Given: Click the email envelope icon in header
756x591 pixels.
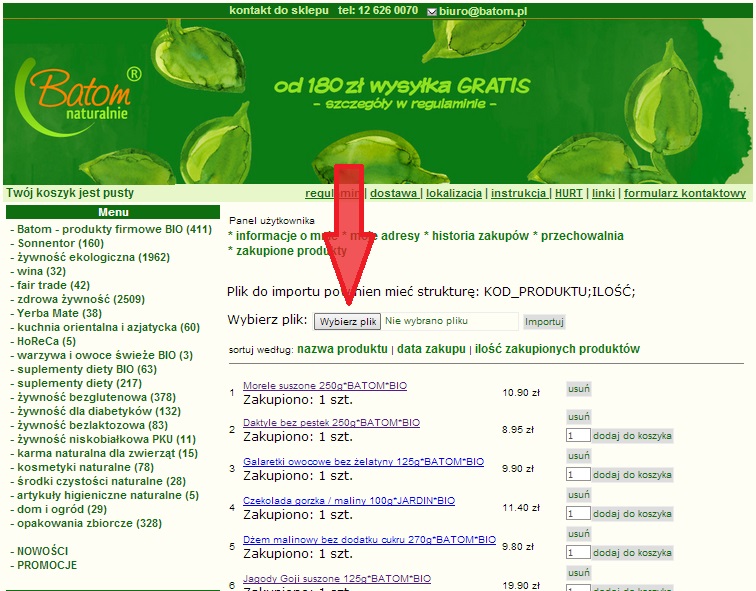Looking at the screenshot, I should point(432,12).
